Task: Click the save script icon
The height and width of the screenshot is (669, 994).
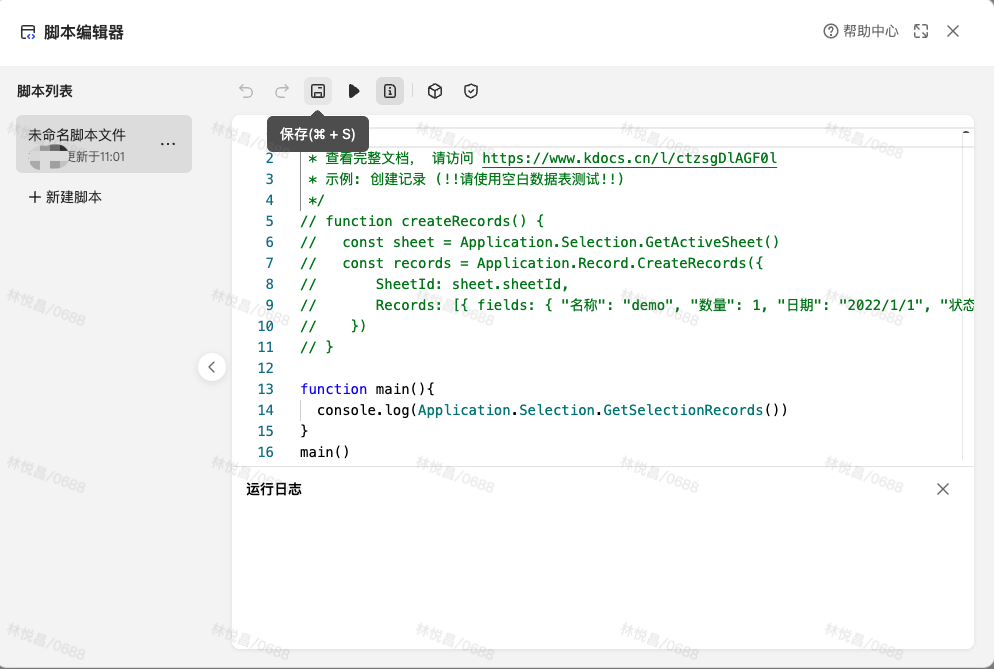Action: pyautogui.click(x=318, y=91)
